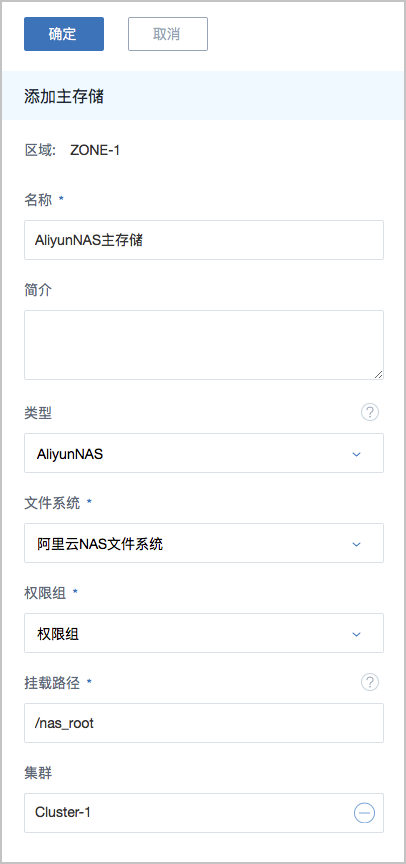Image resolution: width=406 pixels, height=864 pixels.
Task: Open help icon next to 挂载路径
Action: (x=370, y=683)
